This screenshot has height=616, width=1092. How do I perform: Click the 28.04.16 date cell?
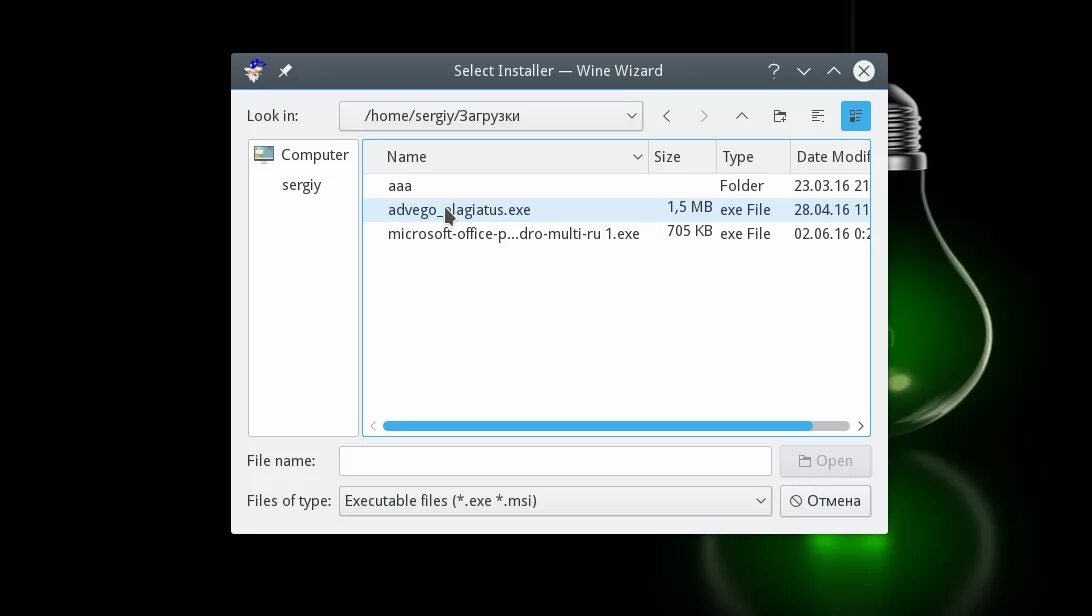832,210
